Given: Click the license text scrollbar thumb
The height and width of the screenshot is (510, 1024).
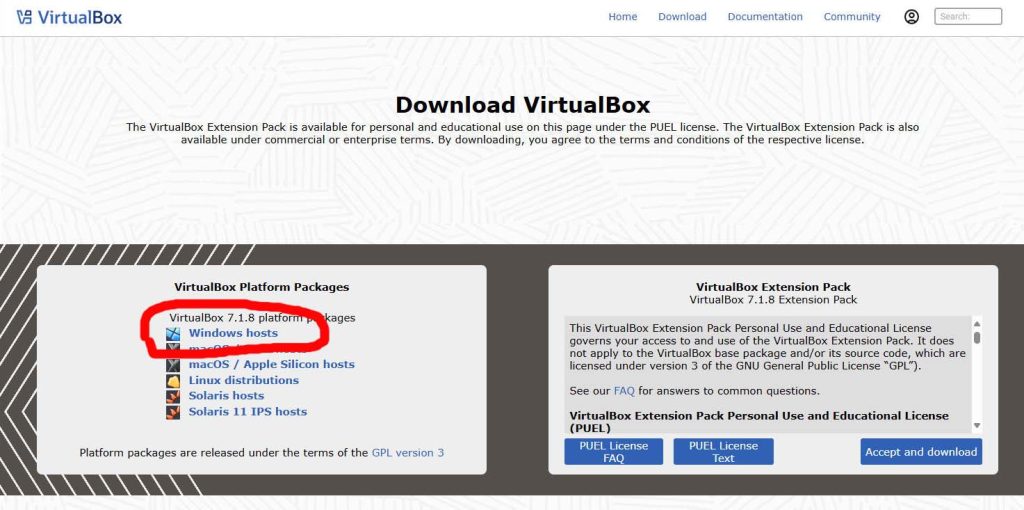Looking at the screenshot, I should coord(977,338).
